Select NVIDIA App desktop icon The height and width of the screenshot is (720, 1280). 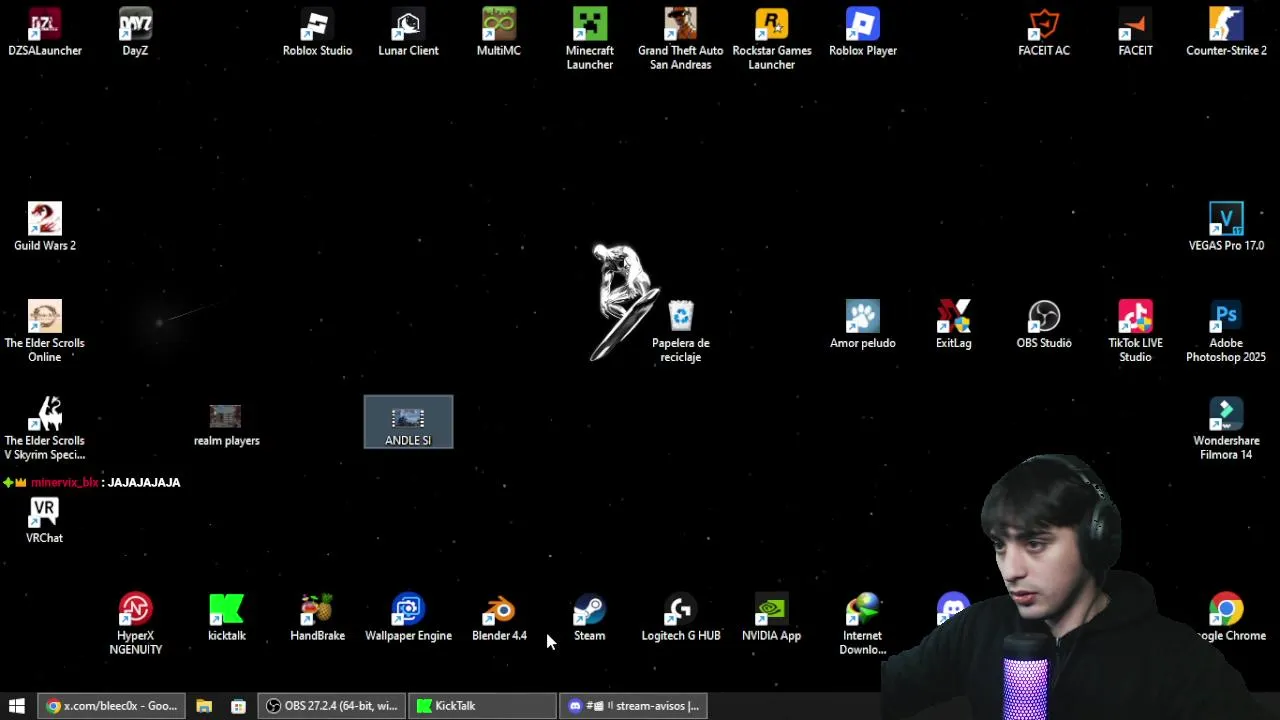pos(771,618)
